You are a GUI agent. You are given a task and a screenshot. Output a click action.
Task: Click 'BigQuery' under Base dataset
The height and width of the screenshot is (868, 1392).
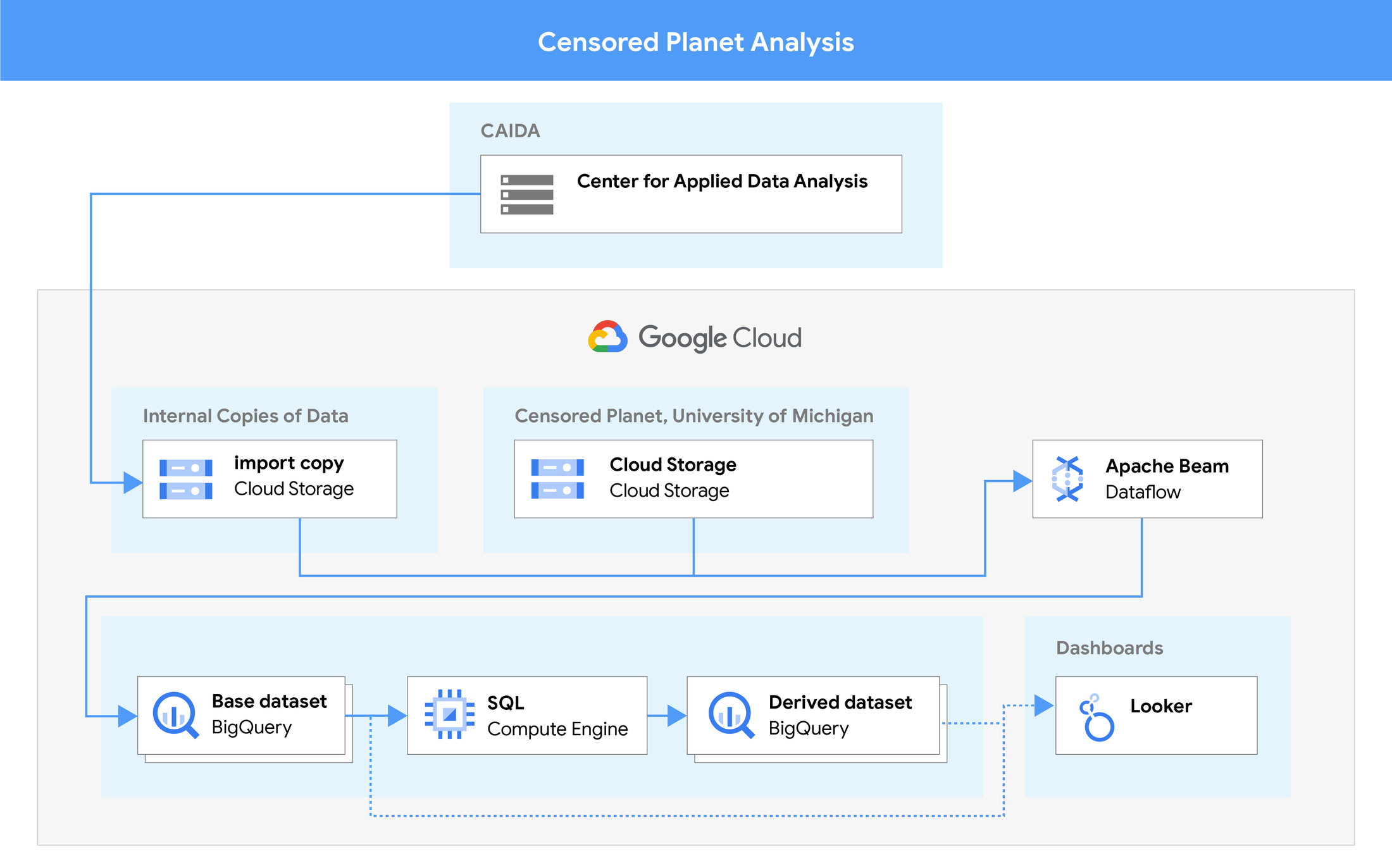tap(252, 728)
